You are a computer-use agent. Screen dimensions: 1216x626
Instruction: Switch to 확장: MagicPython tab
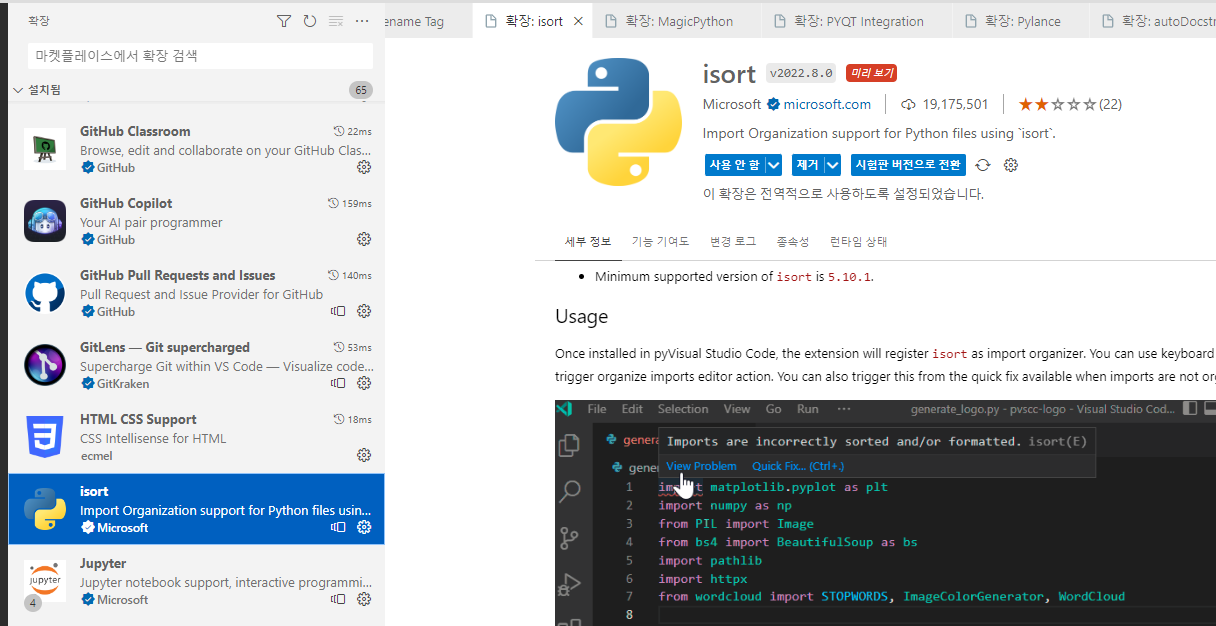pyautogui.click(x=679, y=21)
